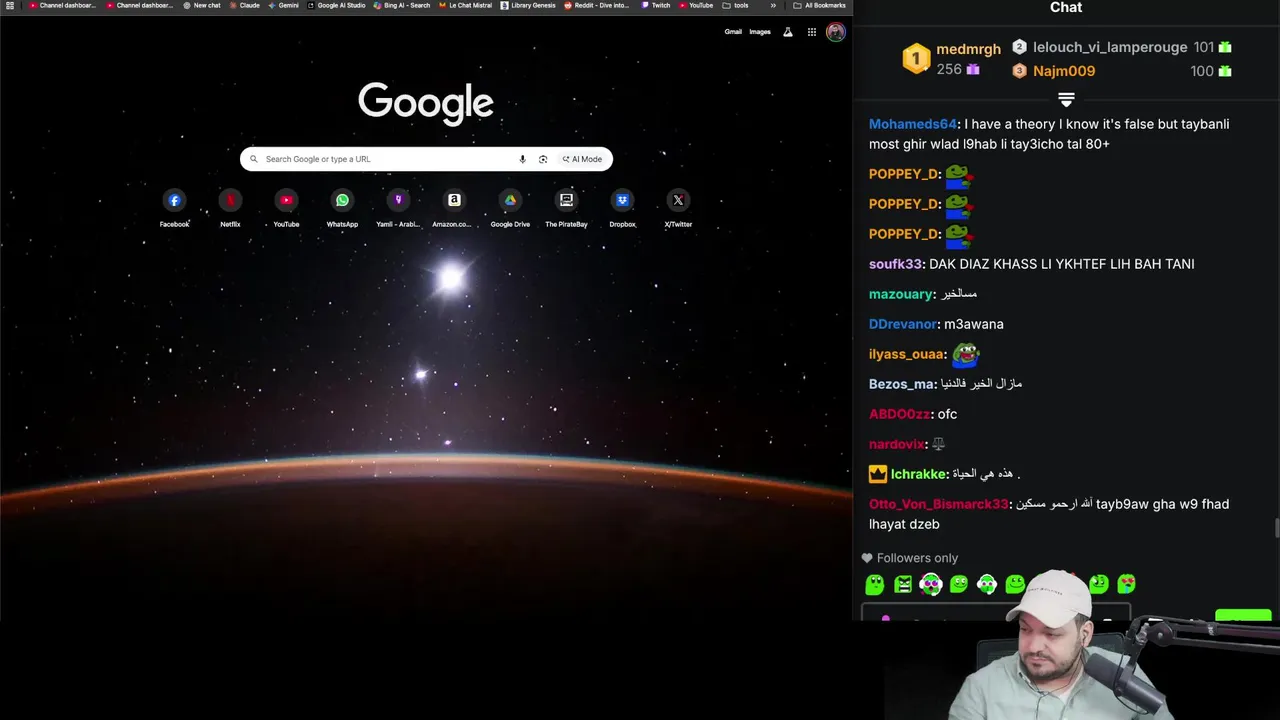The width and height of the screenshot is (1280, 720).
Task: Open the All Bookmarks folder
Action: pos(819,5)
